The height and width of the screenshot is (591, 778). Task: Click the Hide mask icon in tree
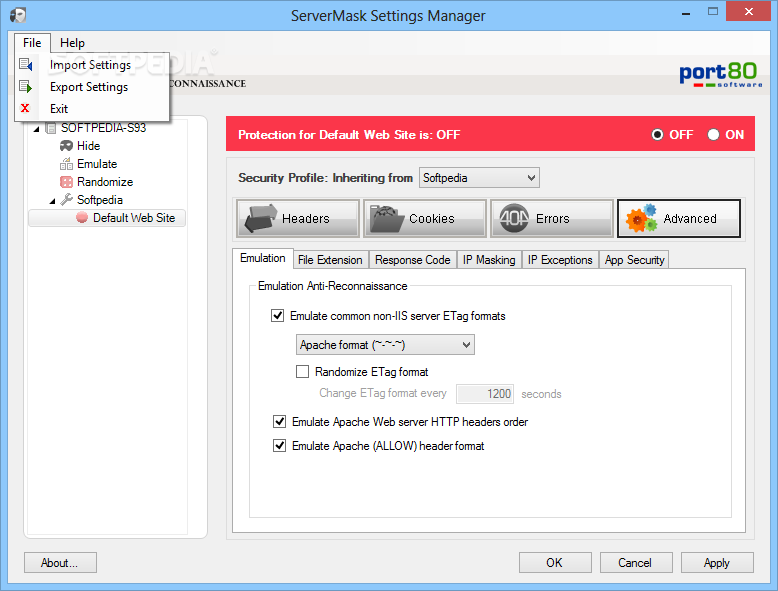[66, 146]
